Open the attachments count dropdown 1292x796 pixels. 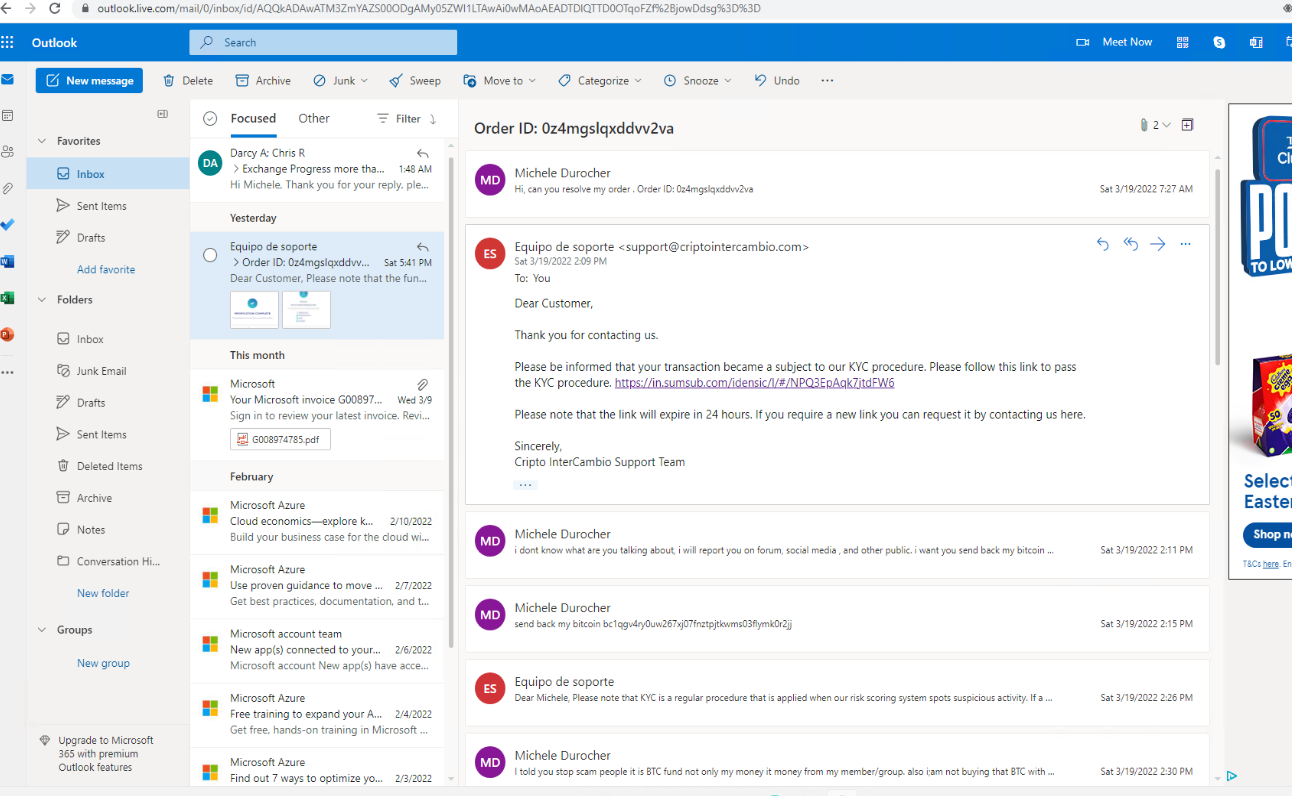click(1155, 125)
